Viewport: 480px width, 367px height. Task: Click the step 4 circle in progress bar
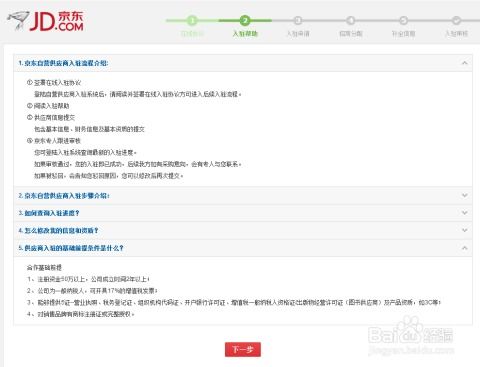tap(351, 21)
